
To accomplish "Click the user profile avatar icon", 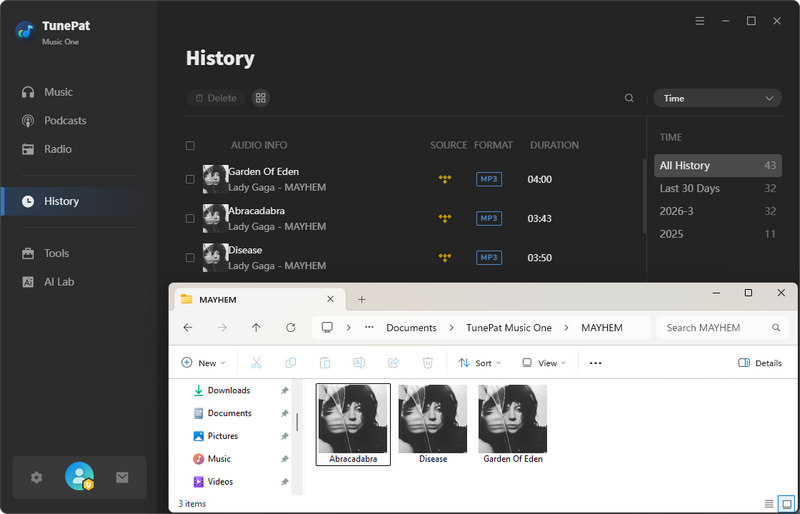I will [79, 477].
